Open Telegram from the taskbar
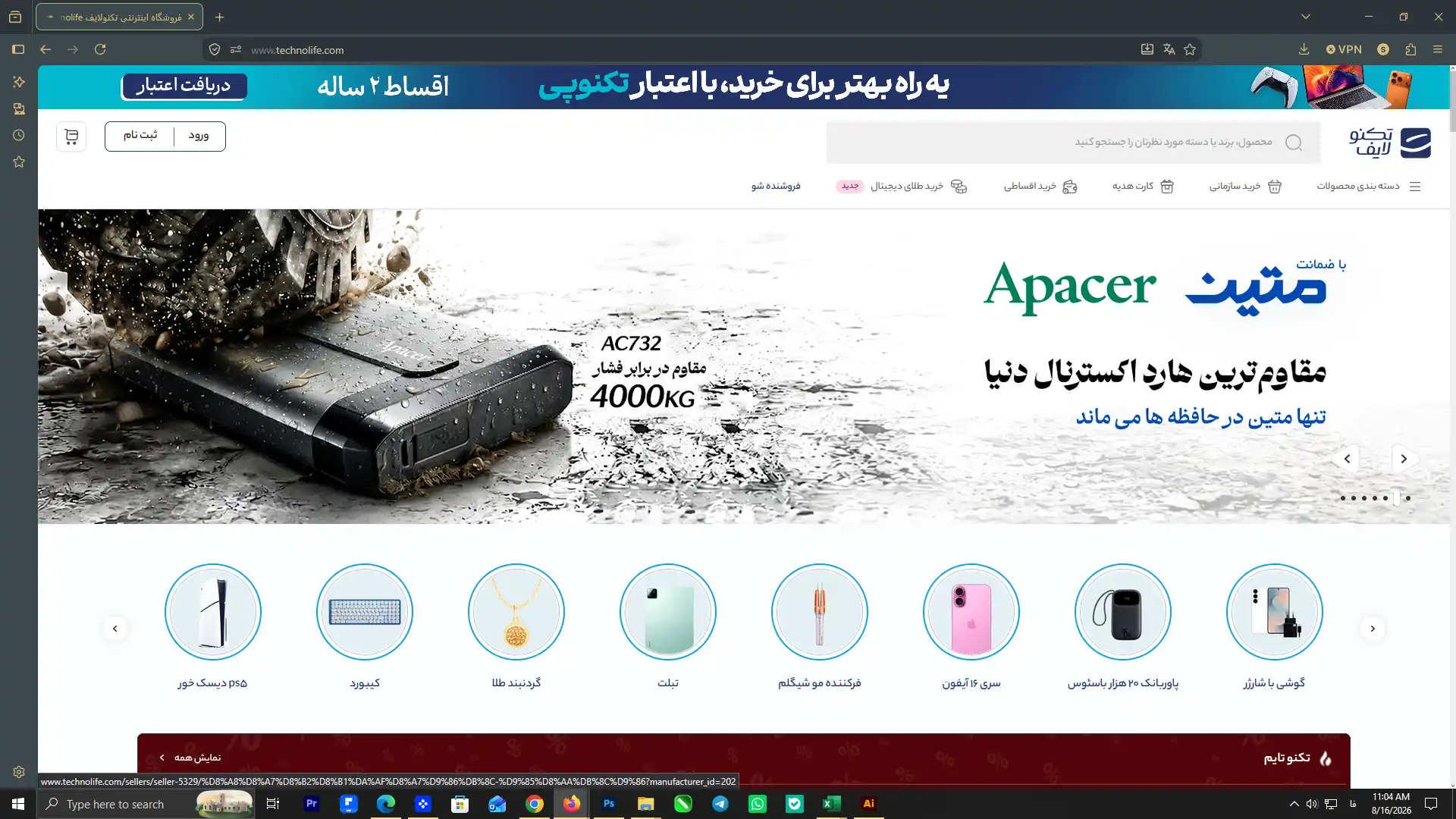The image size is (1456, 819). point(720,804)
